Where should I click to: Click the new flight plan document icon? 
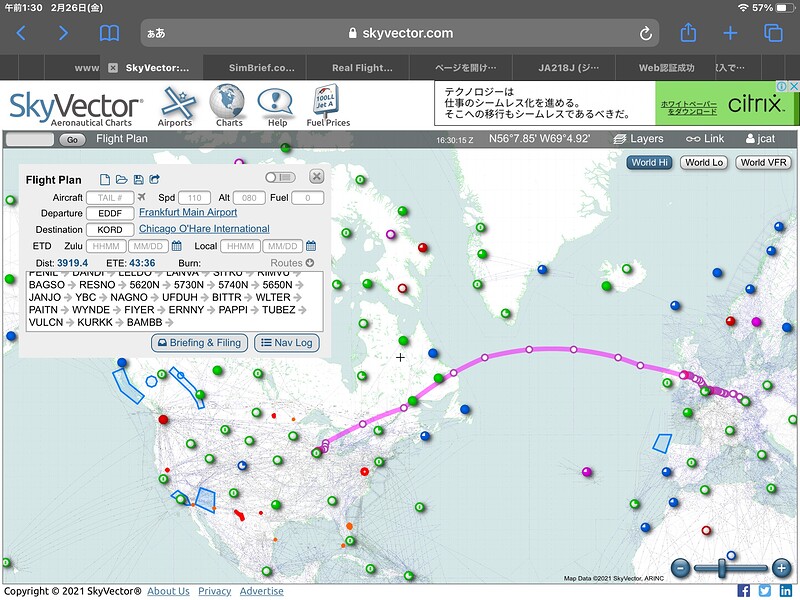[x=105, y=179]
